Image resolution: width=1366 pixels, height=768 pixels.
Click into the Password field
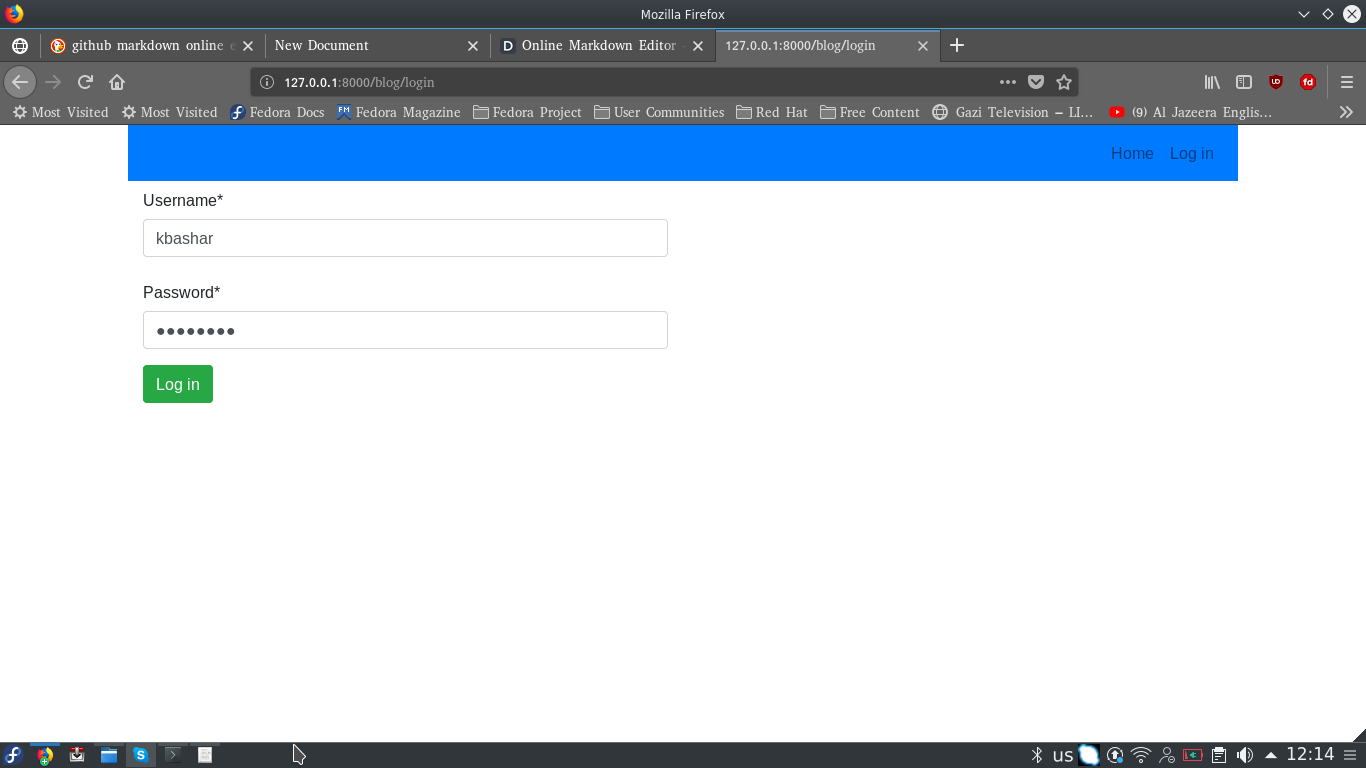click(x=405, y=330)
